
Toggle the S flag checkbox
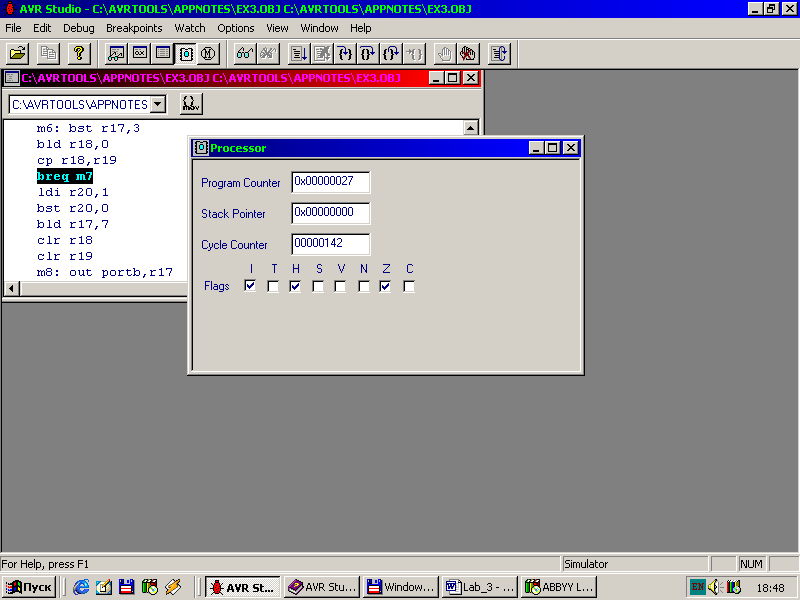click(x=318, y=286)
